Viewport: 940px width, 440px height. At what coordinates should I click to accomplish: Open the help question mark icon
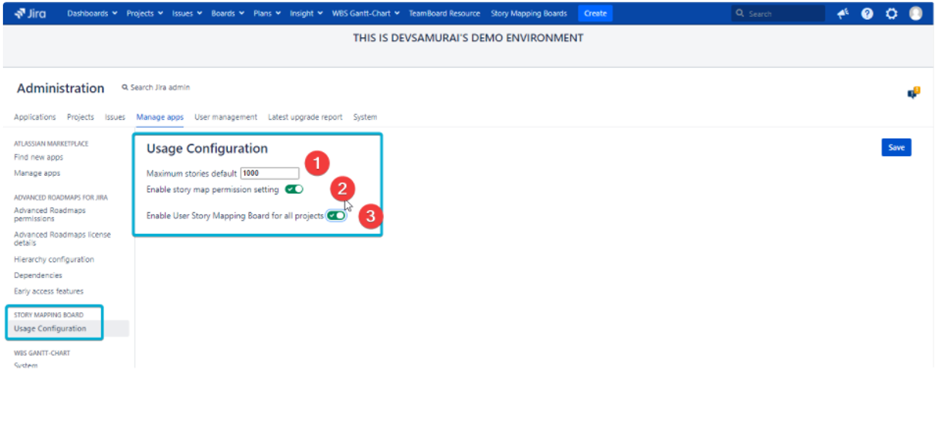tap(867, 14)
